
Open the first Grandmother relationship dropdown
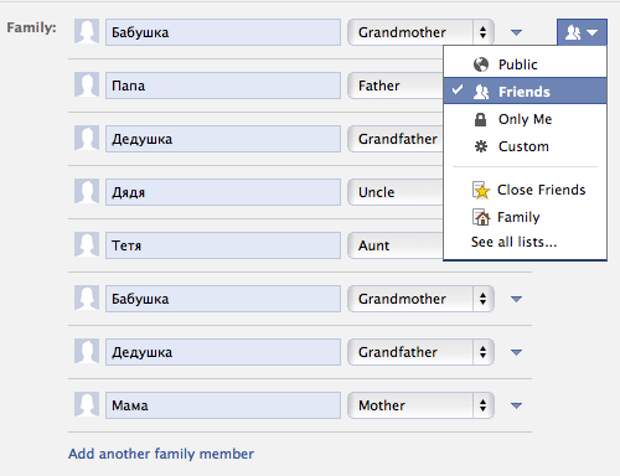pyautogui.click(x=421, y=32)
